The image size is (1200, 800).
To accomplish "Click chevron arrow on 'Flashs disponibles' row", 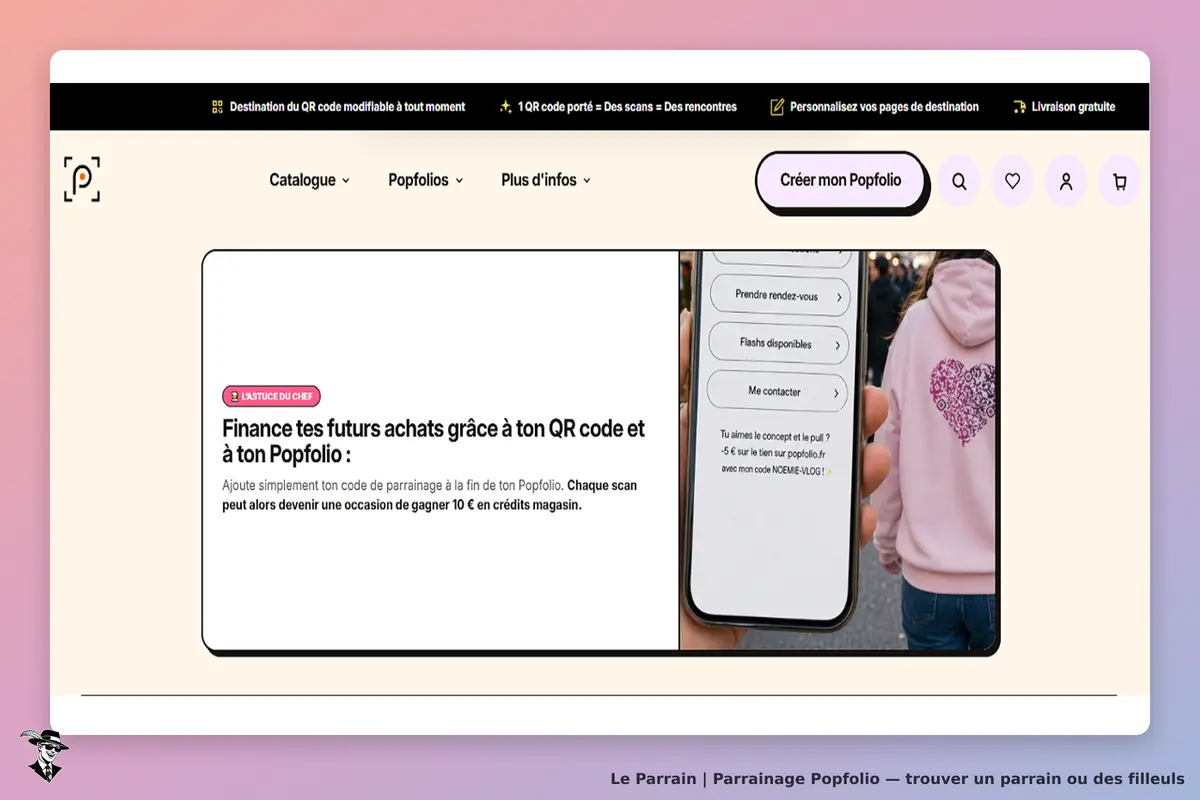I will point(837,345).
